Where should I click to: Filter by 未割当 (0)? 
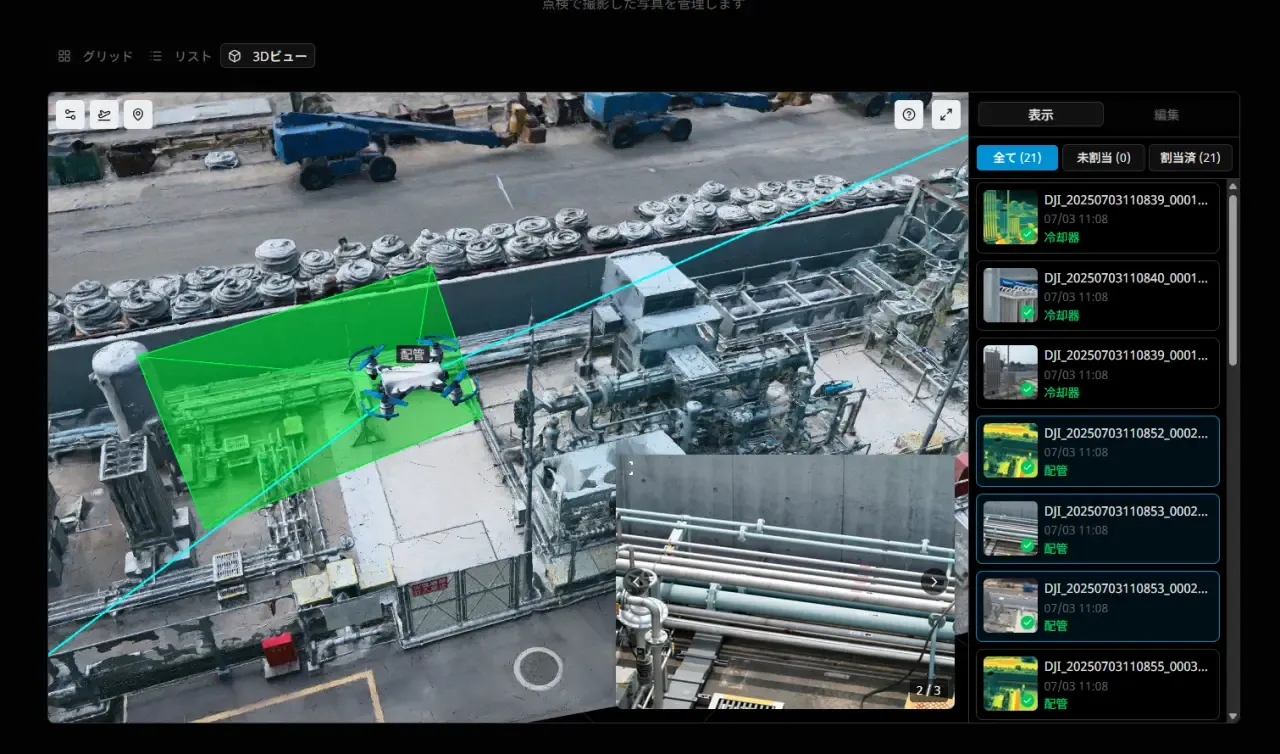point(1103,158)
